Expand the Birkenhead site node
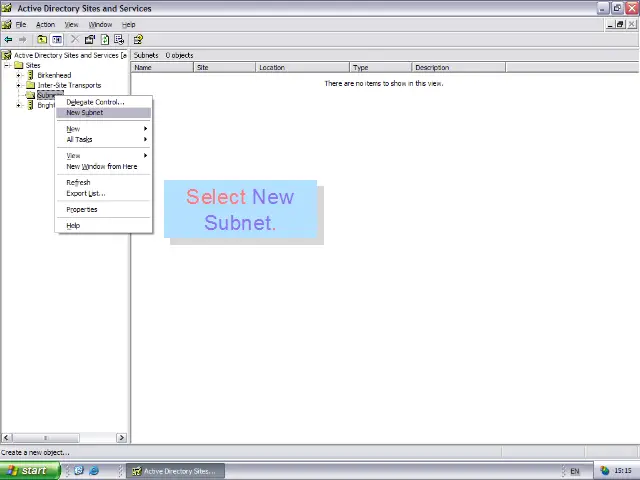 [x=19, y=75]
